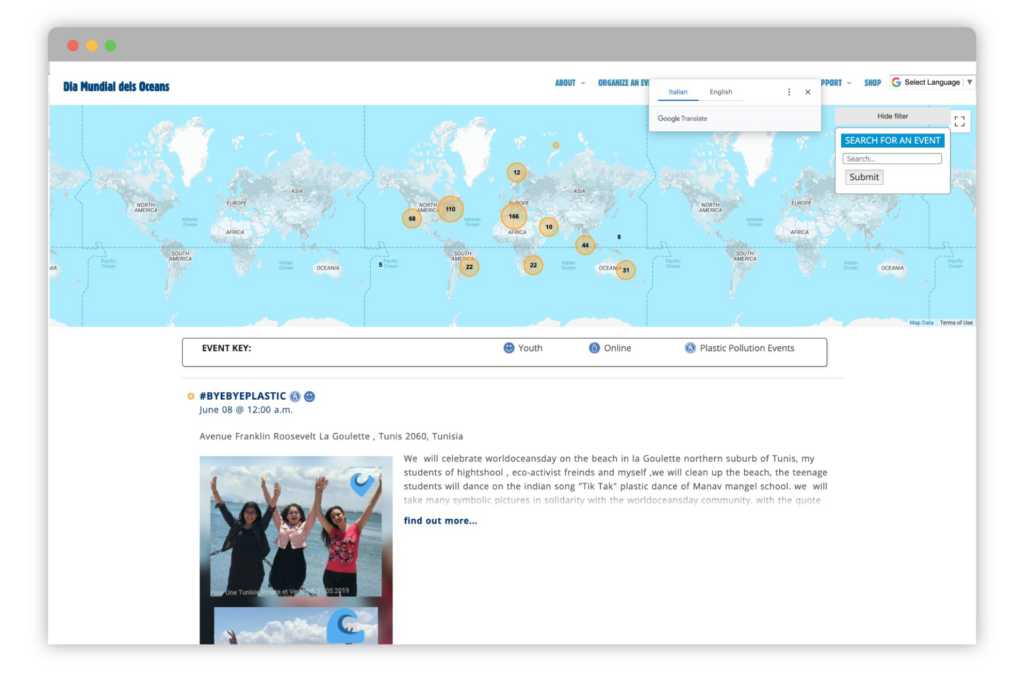The image size is (1024, 683).
Task: Open the SHOP menu item
Action: pos(872,83)
